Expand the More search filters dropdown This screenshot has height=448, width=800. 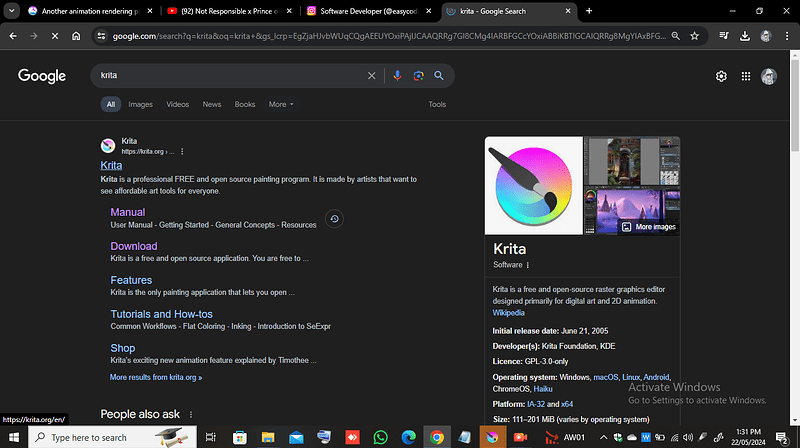(x=281, y=104)
